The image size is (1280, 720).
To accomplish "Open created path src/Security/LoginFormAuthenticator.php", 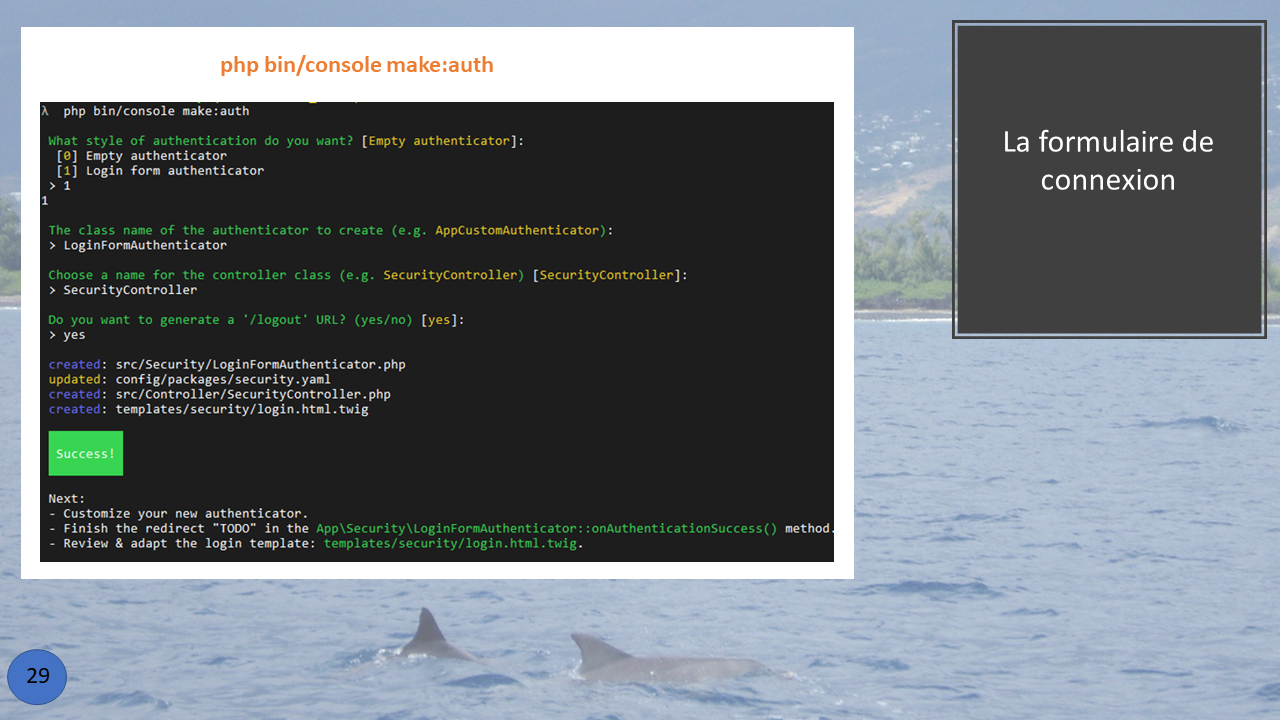I will [x=260, y=365].
